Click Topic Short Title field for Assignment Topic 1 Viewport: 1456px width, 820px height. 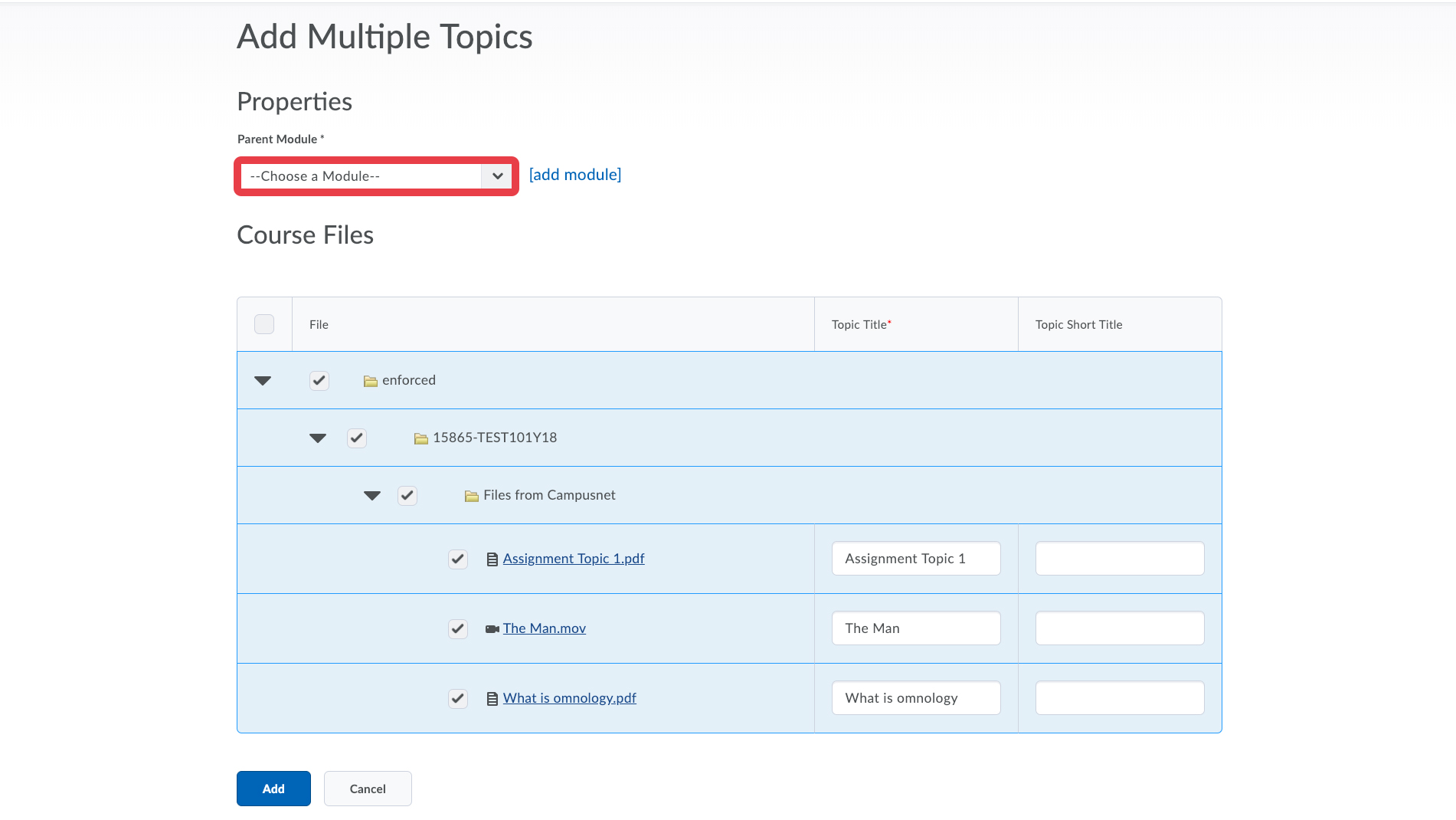point(1119,559)
